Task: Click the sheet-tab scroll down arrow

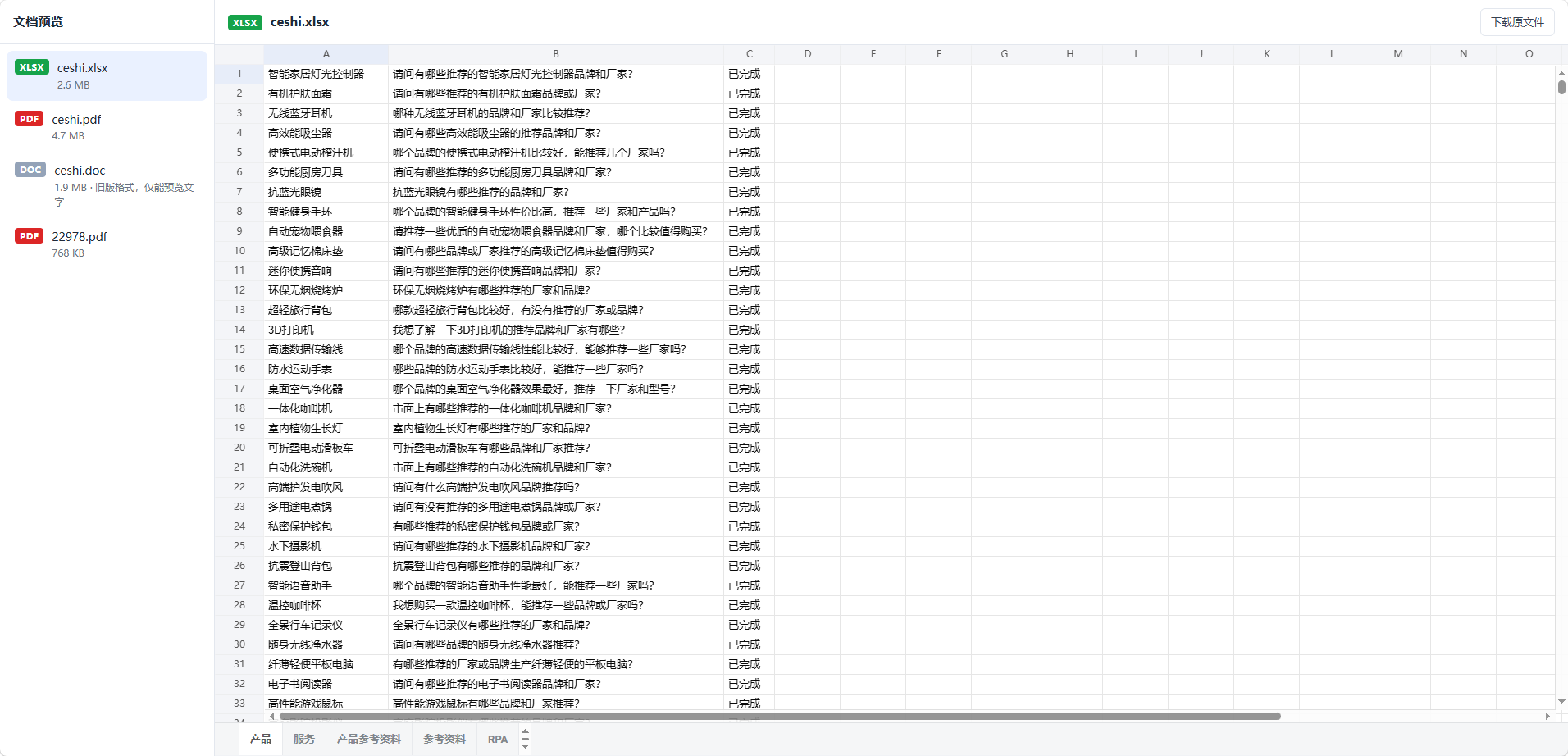Action: (x=525, y=745)
